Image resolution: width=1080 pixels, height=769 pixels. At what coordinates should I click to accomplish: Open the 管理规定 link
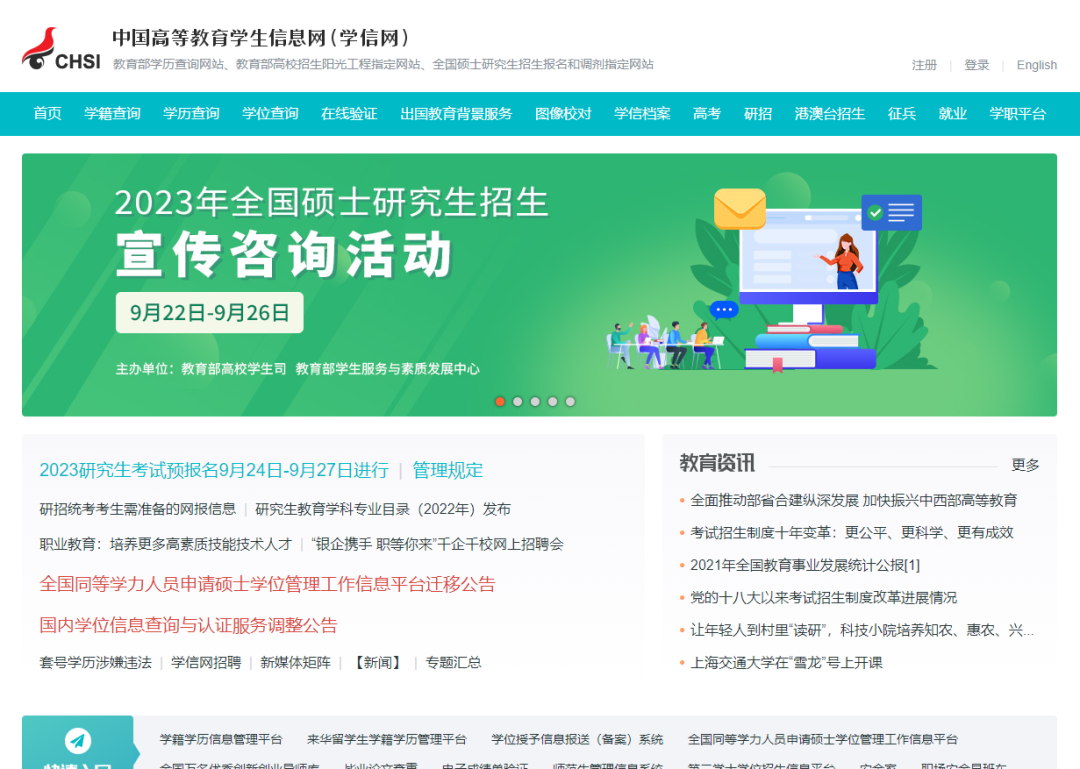448,470
